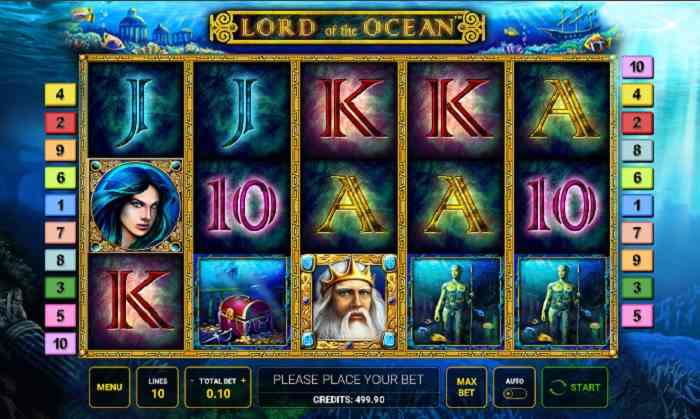Toggle the AUTO play switch
700x419 pixels.
(514, 394)
